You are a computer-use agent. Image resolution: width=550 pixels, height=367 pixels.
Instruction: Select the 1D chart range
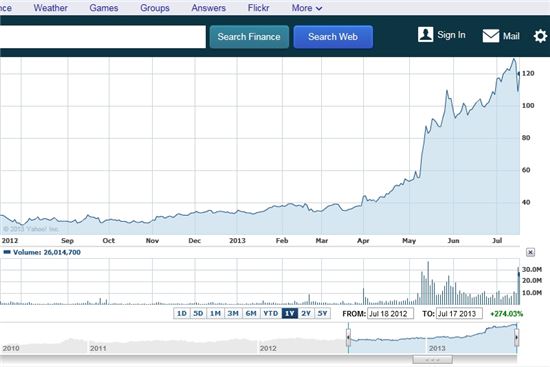[x=181, y=313]
